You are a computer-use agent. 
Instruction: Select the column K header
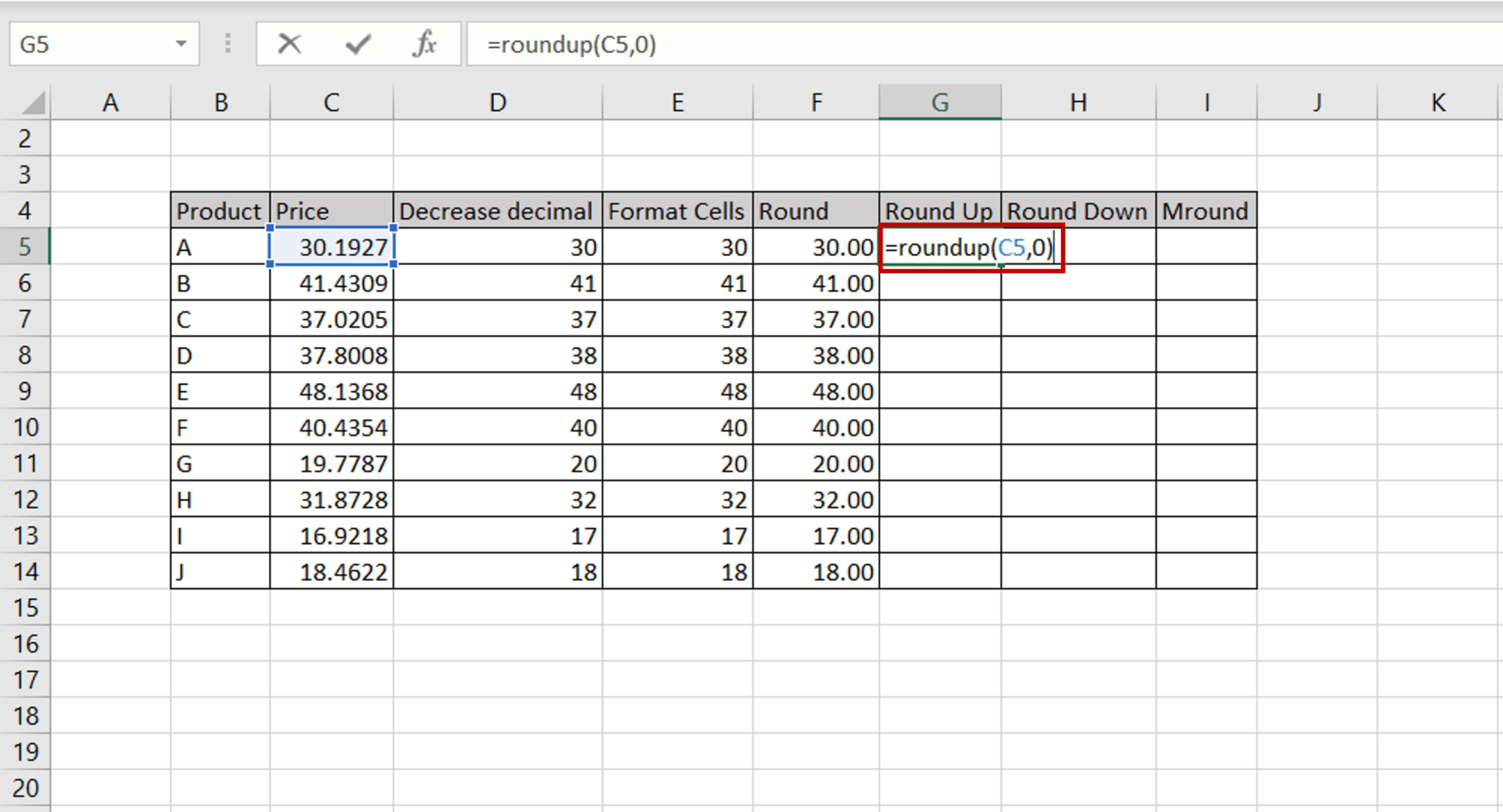coord(1436,102)
